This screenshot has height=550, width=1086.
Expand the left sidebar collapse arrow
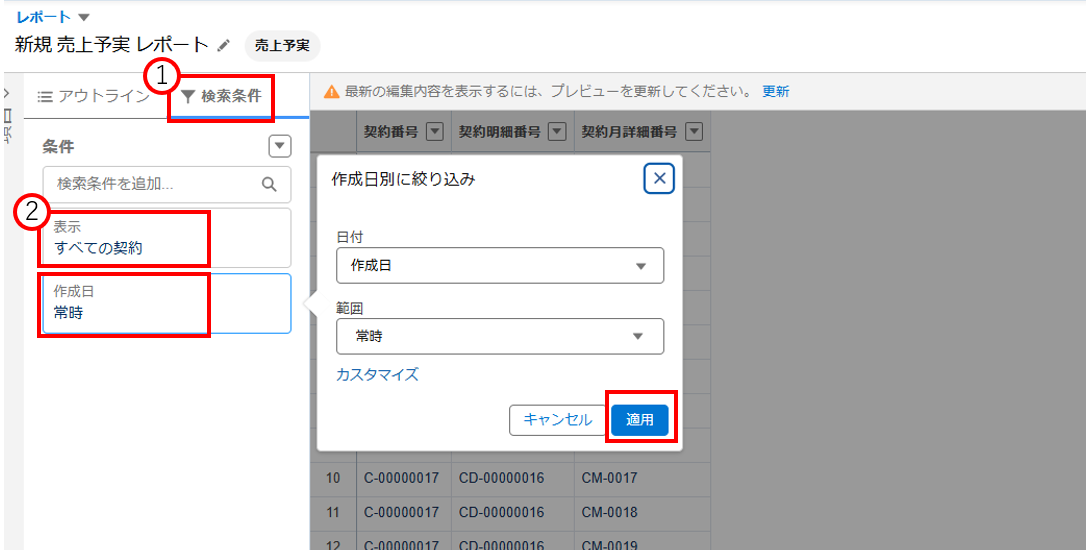[x=8, y=91]
